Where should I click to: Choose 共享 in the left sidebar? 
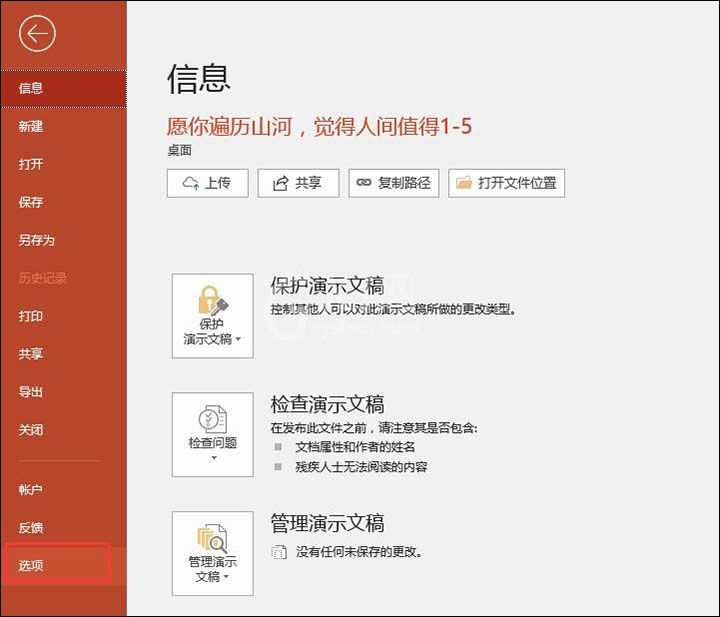[63, 354]
